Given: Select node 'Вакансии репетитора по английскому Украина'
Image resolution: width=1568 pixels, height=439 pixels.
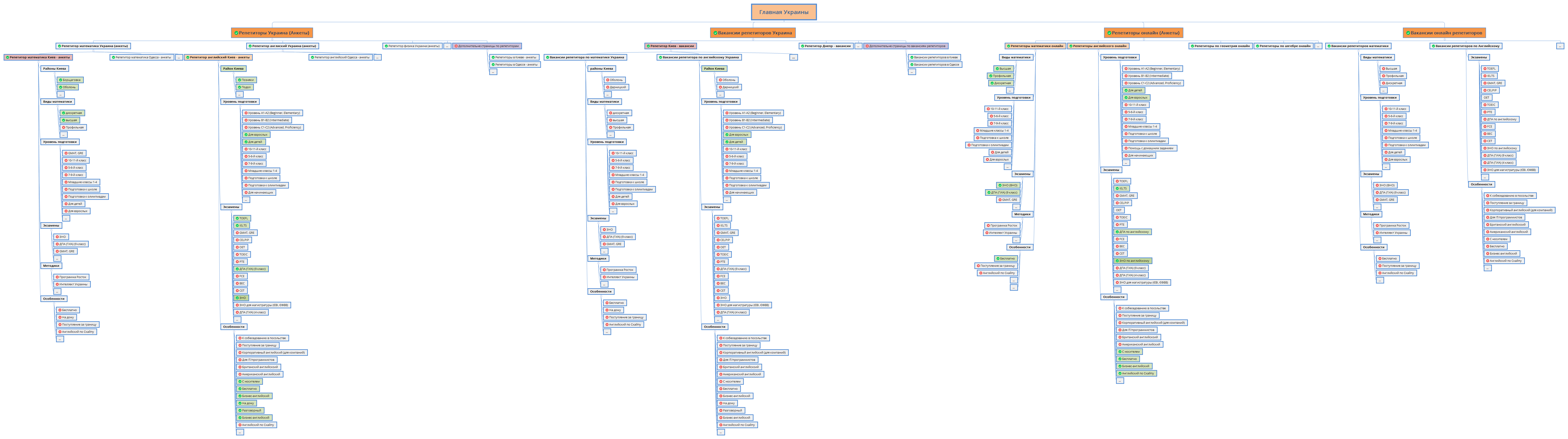Looking at the screenshot, I should click(x=699, y=57).
